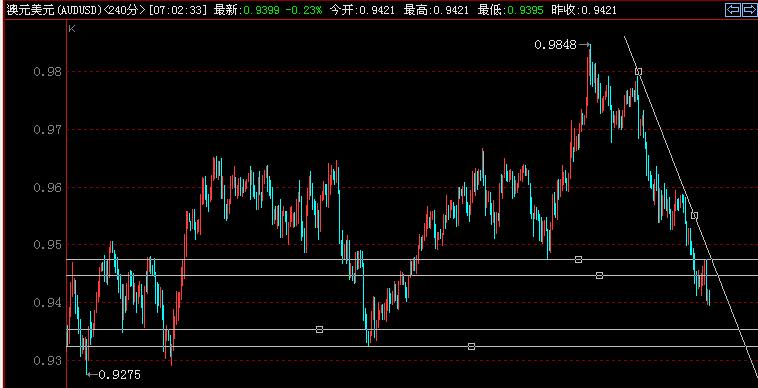Click the 0.9848 high price annotation
The image size is (758, 388).
click(555, 45)
